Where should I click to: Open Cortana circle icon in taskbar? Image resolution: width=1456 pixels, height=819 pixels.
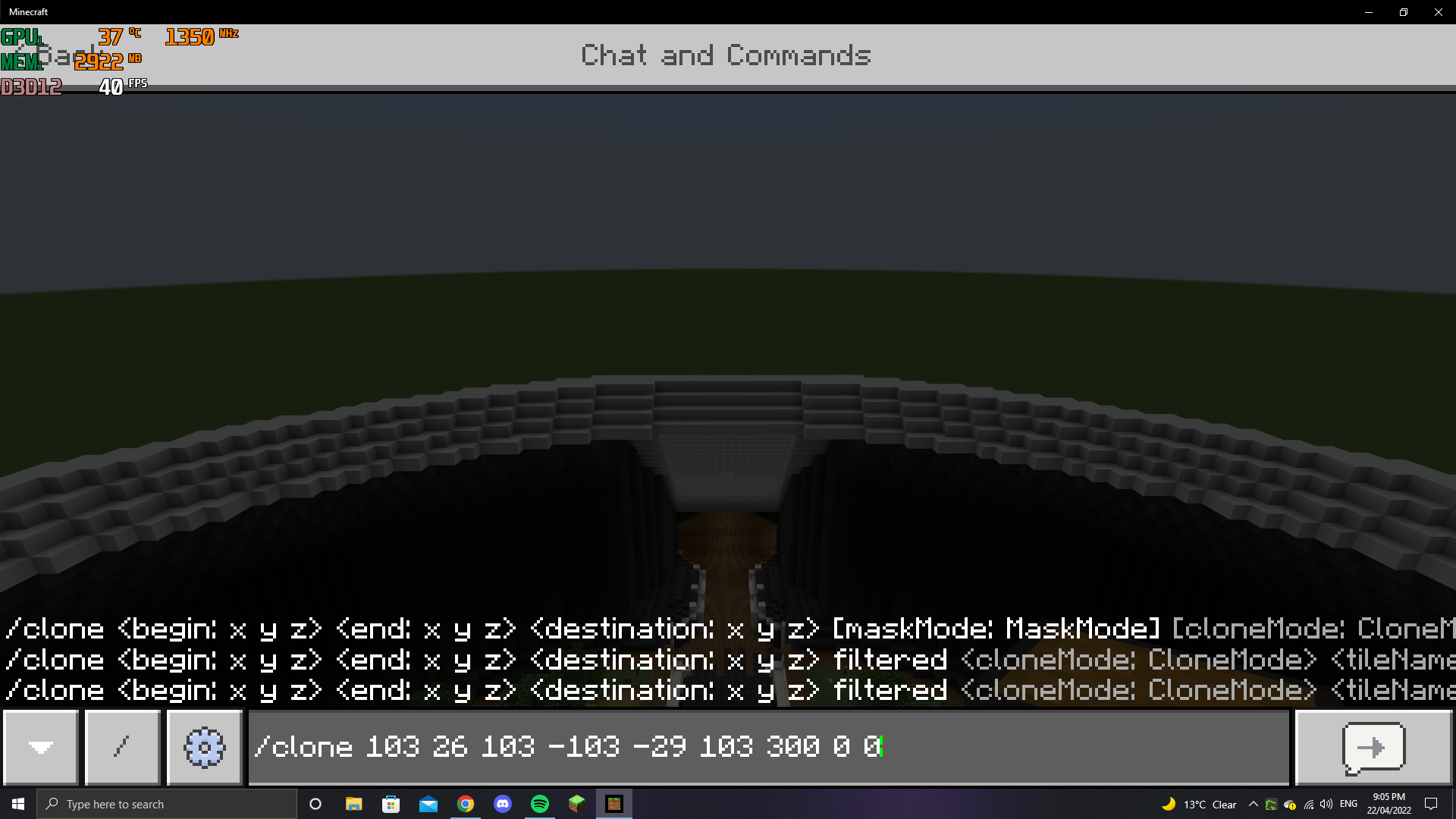click(315, 804)
